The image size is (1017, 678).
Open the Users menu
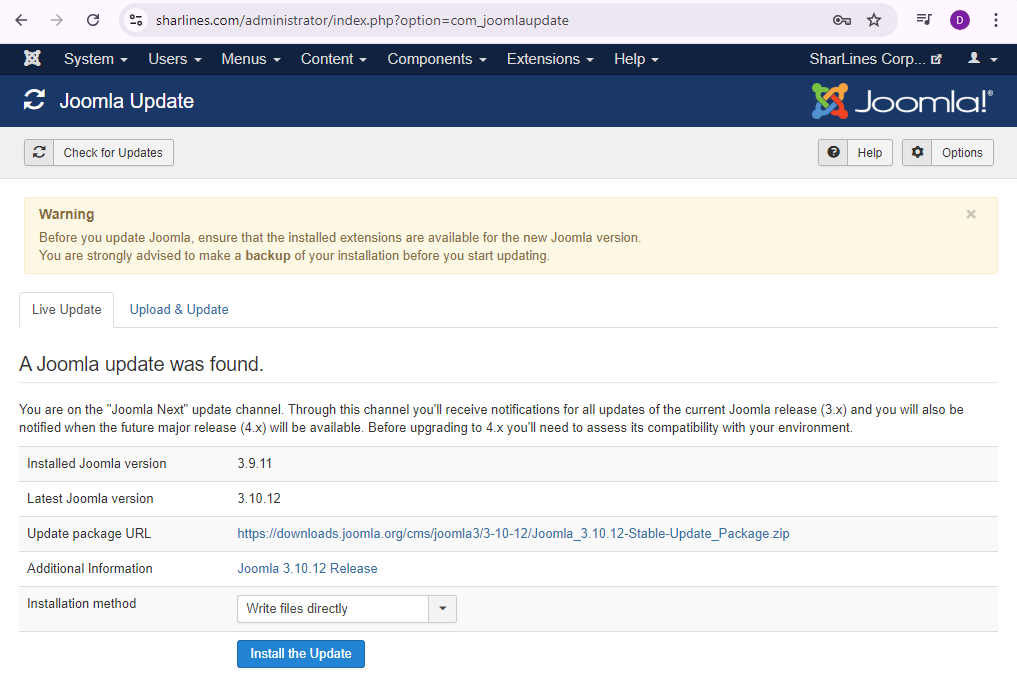point(174,59)
